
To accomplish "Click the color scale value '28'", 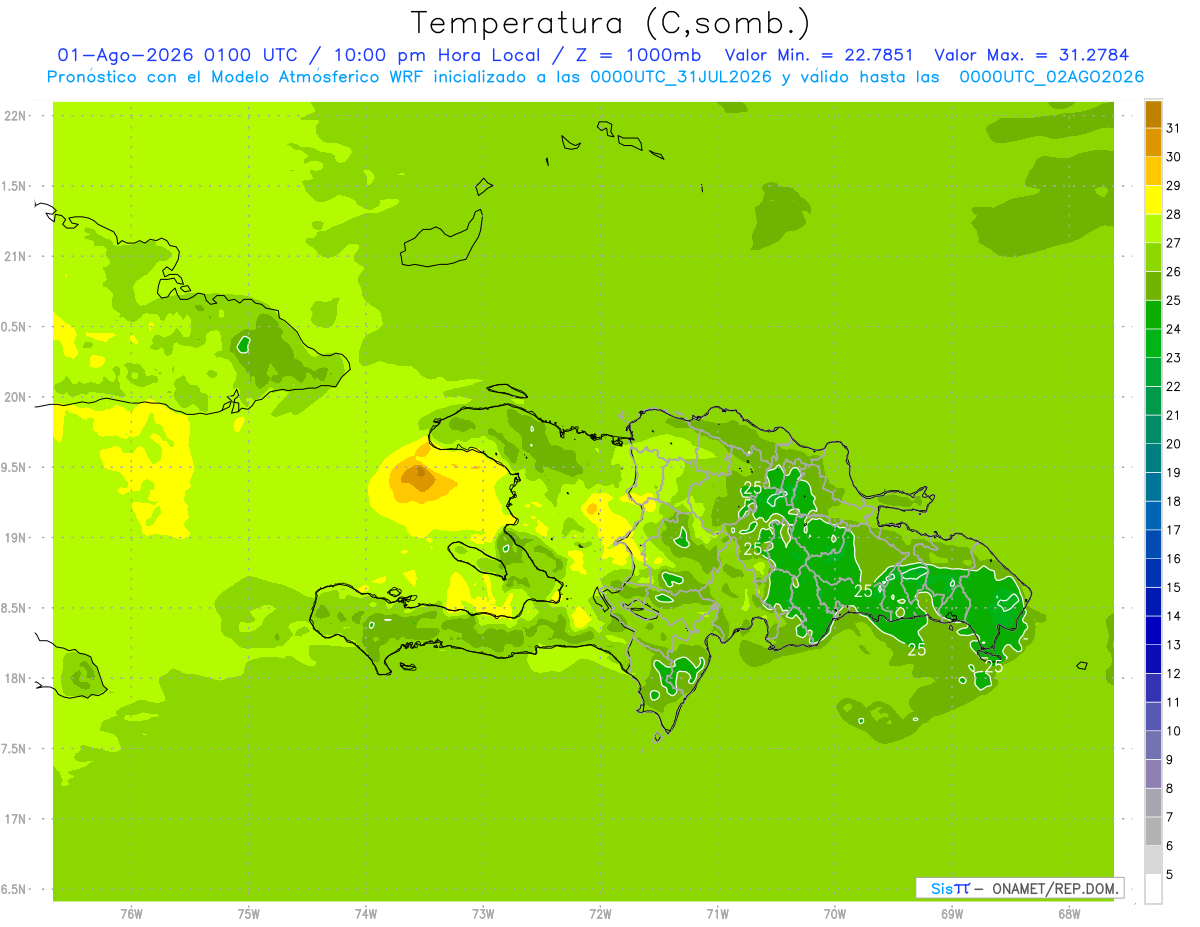I will [1174, 213].
